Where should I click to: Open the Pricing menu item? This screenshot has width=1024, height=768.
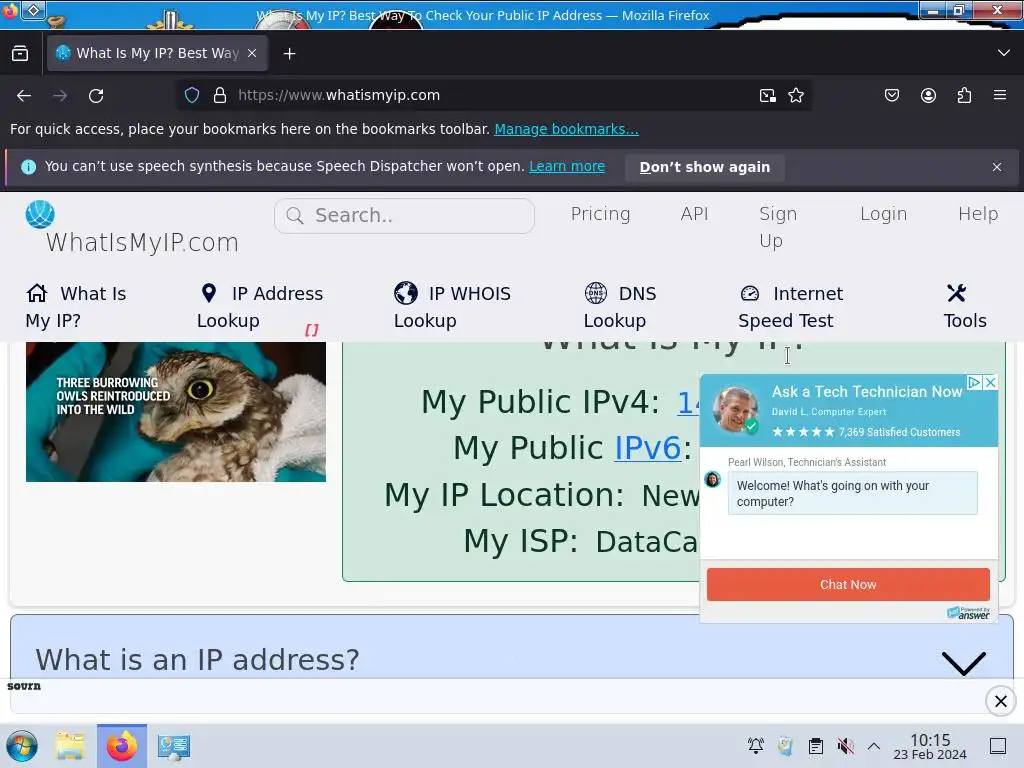pyautogui.click(x=600, y=214)
